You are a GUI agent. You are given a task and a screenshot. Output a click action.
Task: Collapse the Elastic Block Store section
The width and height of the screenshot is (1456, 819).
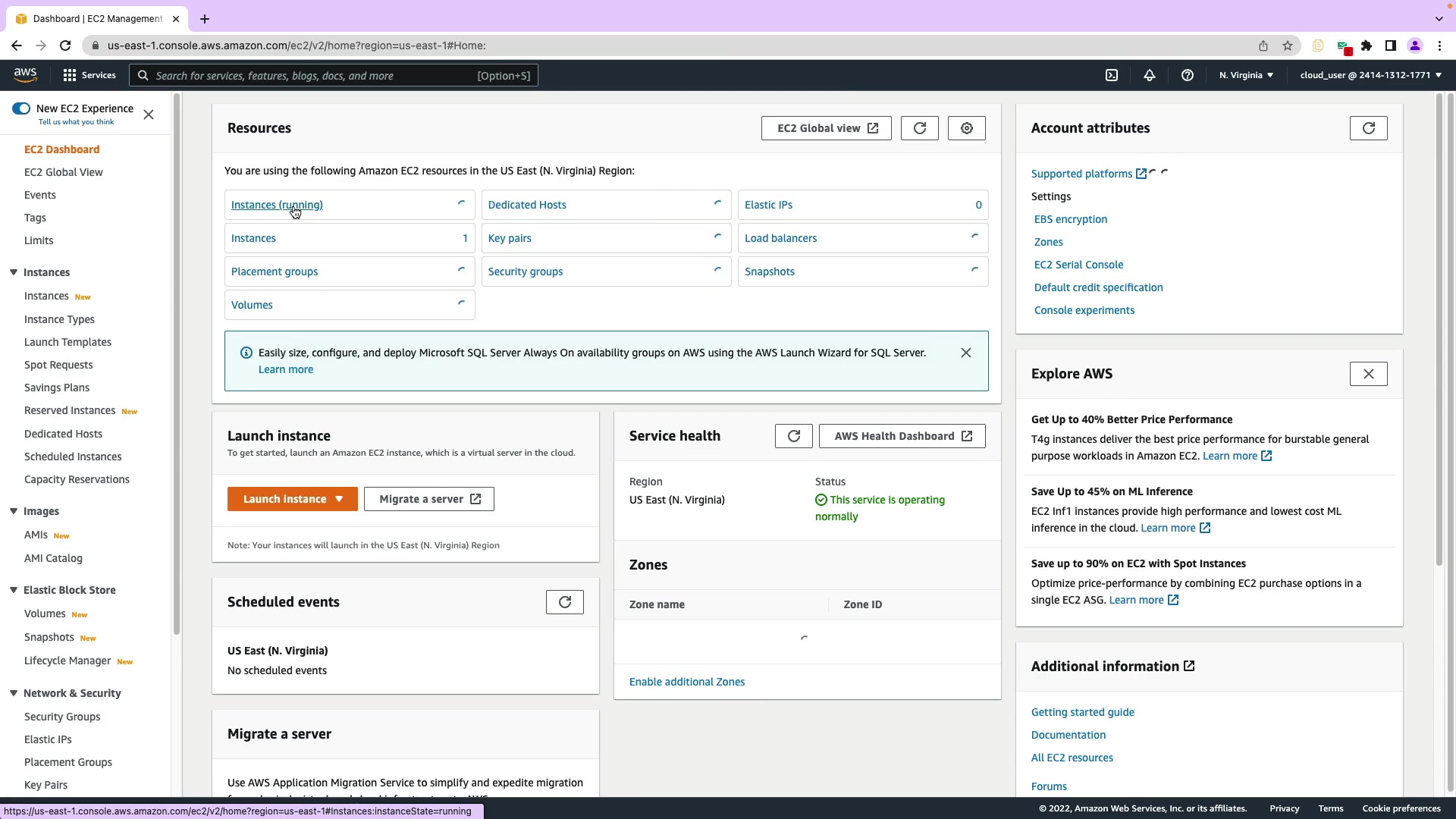[x=14, y=590]
